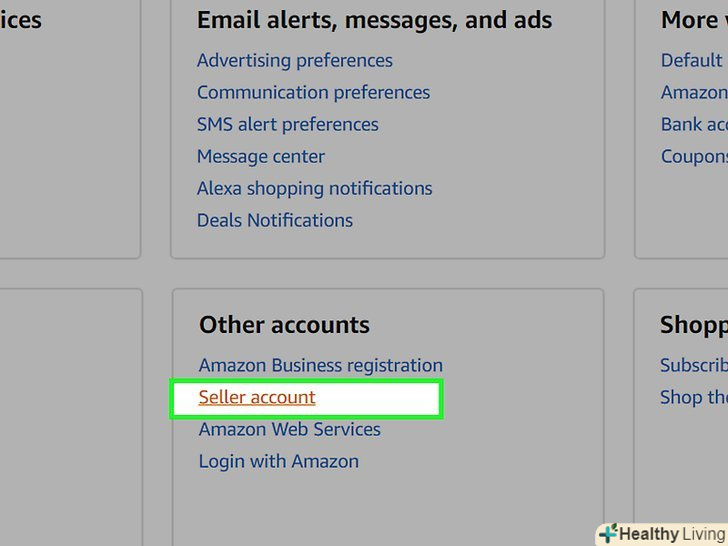Open Alexa shopping notifications
This screenshot has height=546, width=728.
click(x=315, y=189)
